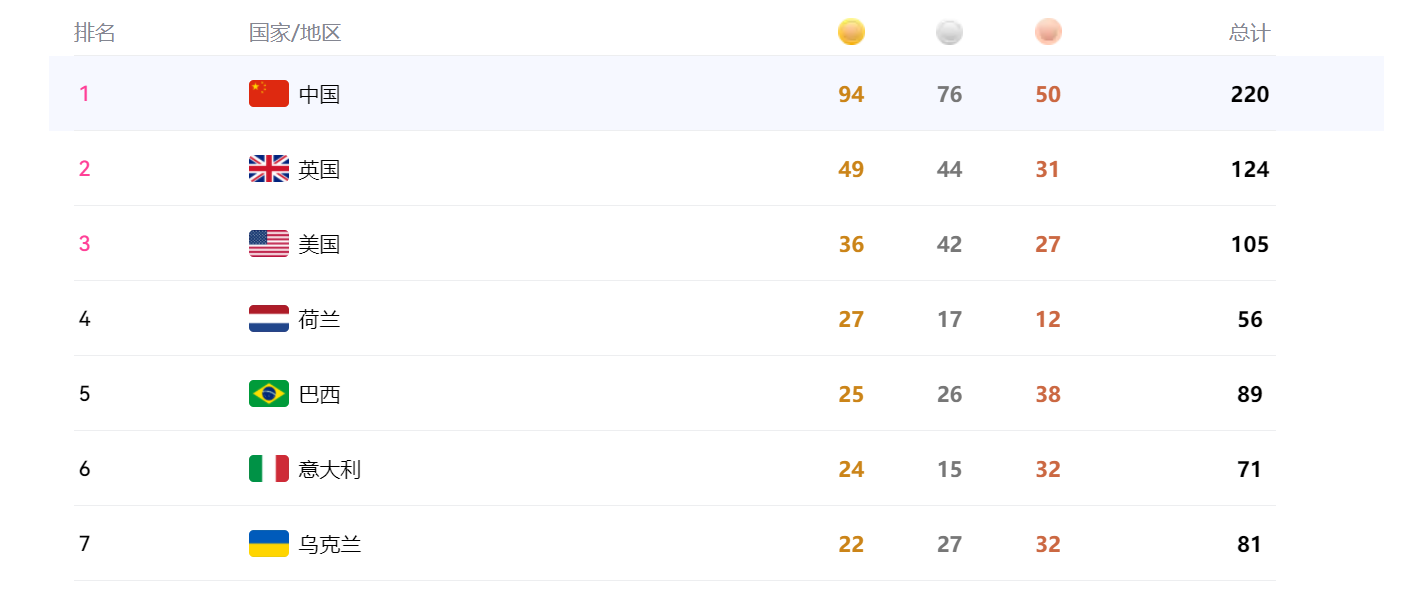The image size is (1417, 589).
Task: Click the Italy flag icon
Action: pos(269,468)
